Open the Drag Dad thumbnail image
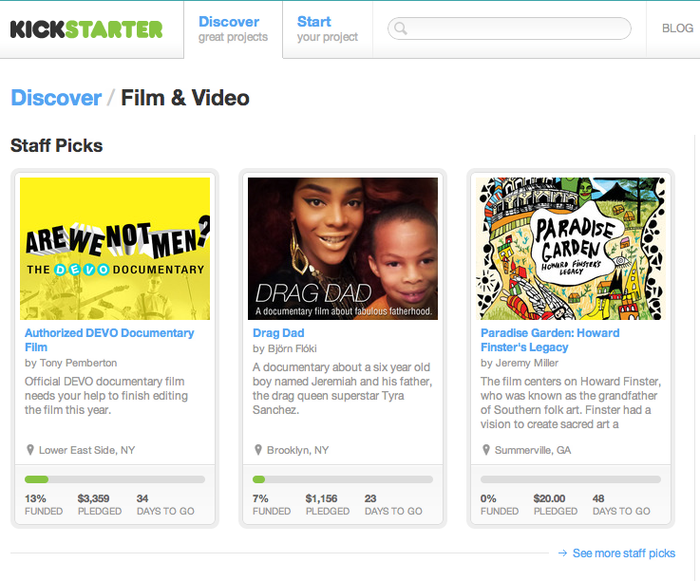The height and width of the screenshot is (581, 700). pyautogui.click(x=343, y=248)
